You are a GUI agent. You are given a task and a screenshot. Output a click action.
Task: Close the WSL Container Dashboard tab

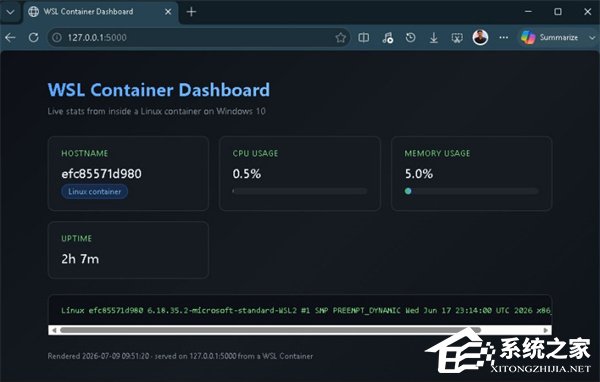[x=168, y=12]
